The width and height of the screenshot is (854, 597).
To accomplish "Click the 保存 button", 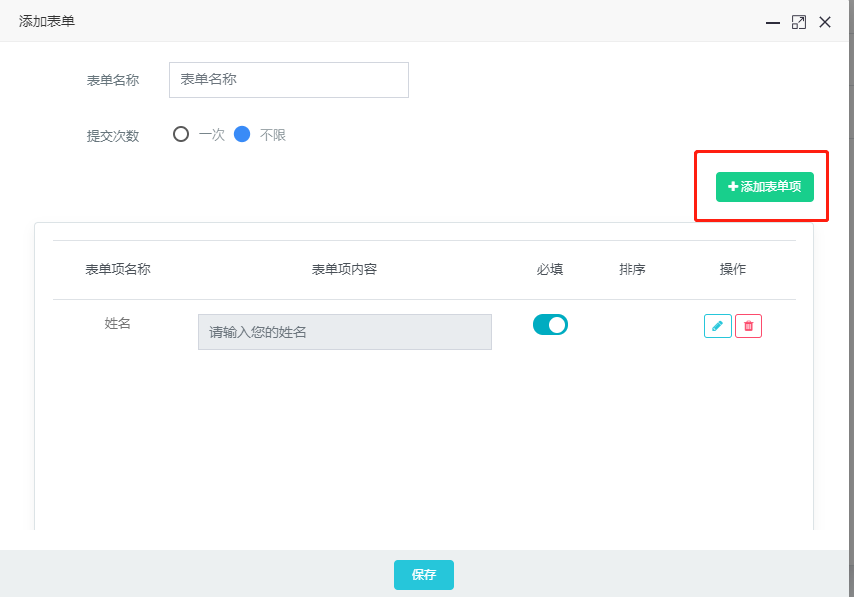I will (424, 575).
